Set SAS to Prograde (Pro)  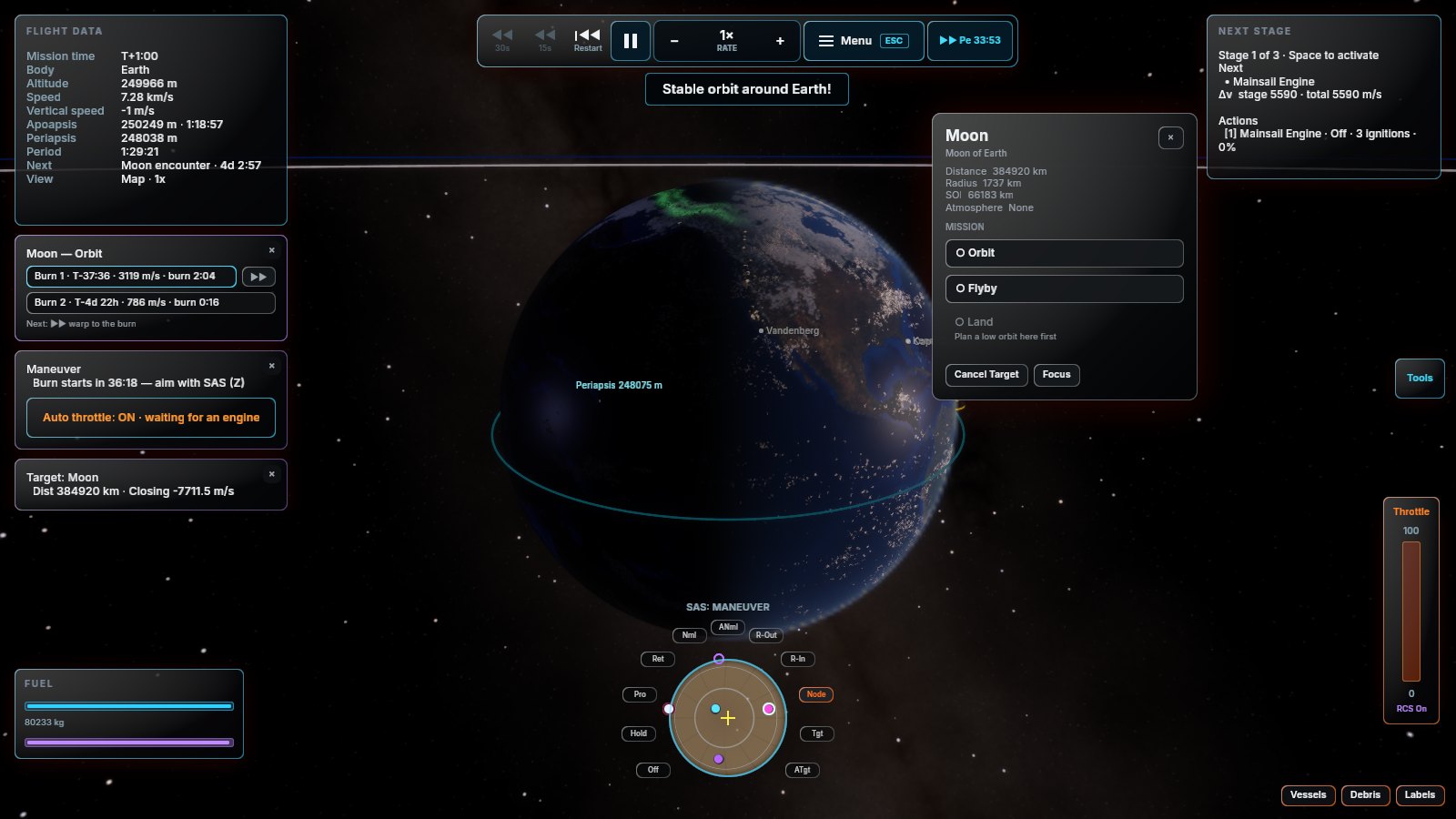[640, 694]
